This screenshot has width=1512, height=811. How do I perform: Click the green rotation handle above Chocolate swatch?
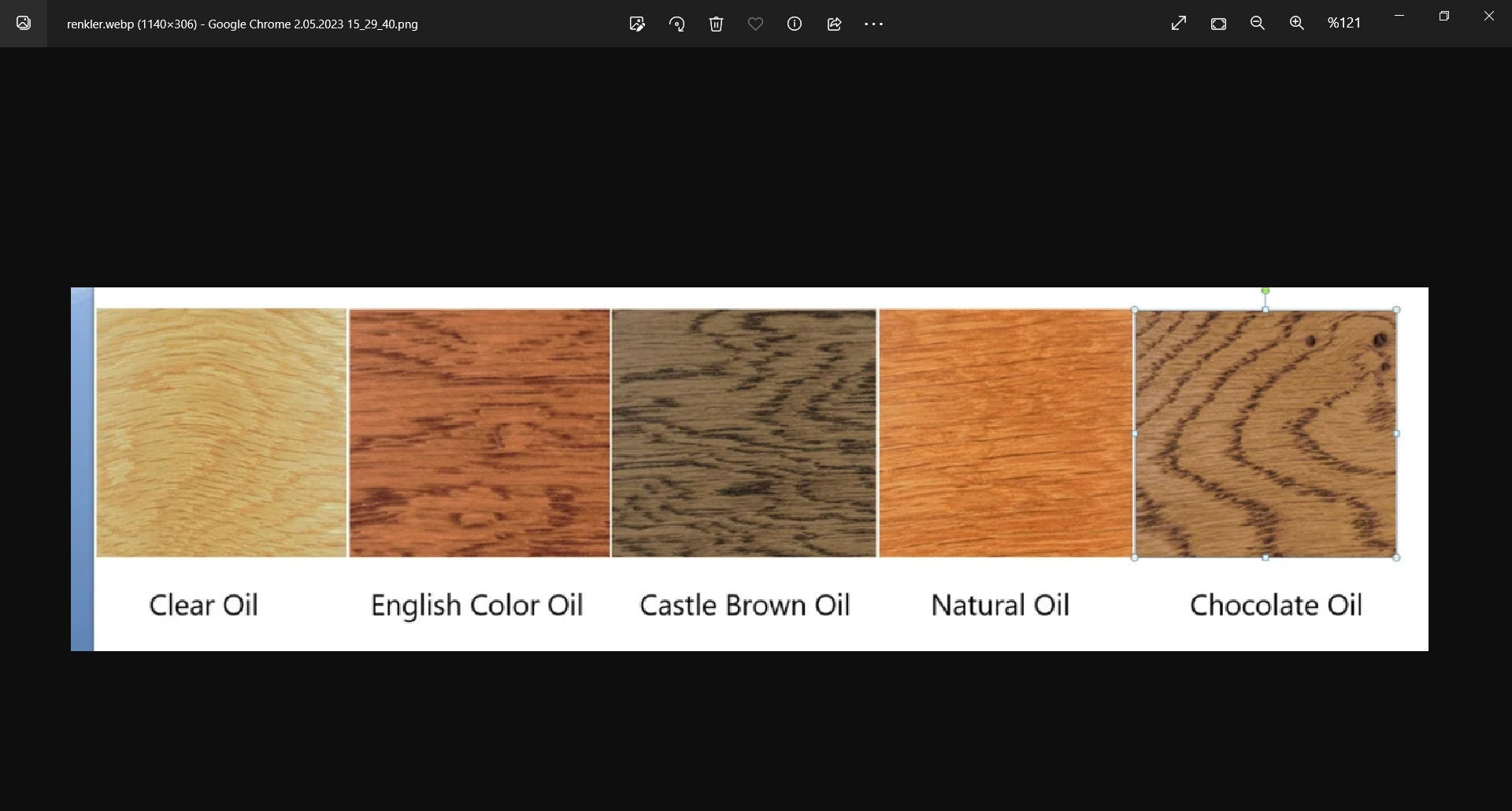[1266, 291]
